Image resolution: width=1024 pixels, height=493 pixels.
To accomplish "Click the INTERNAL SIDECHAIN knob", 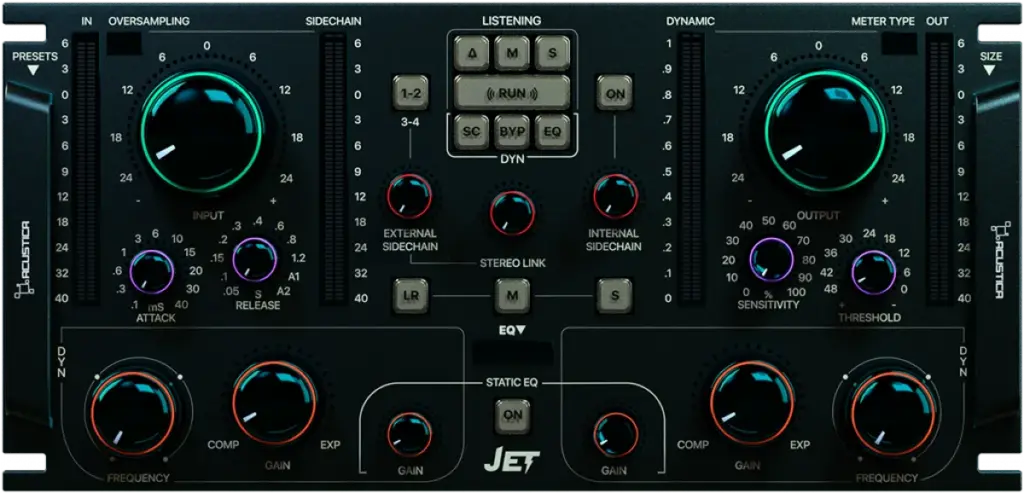I will 615,196.
